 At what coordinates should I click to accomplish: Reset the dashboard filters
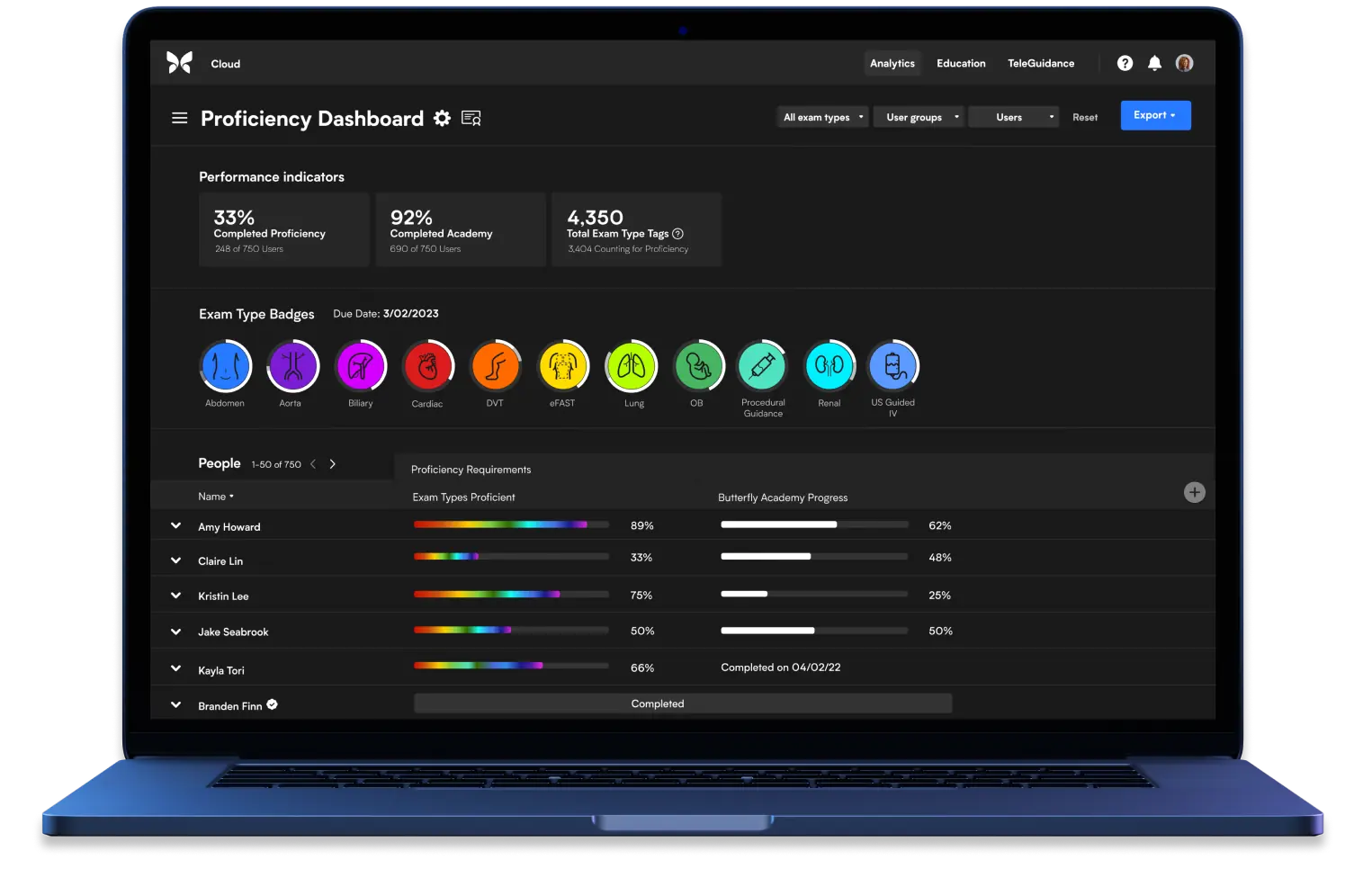pyautogui.click(x=1084, y=117)
